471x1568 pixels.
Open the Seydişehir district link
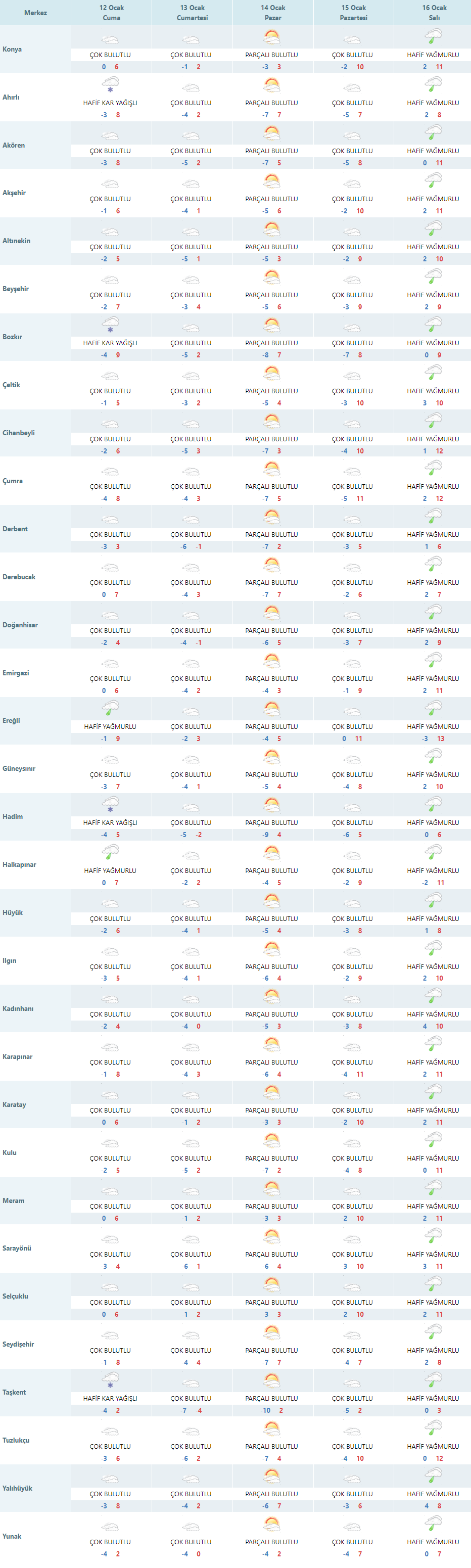tap(18, 1344)
